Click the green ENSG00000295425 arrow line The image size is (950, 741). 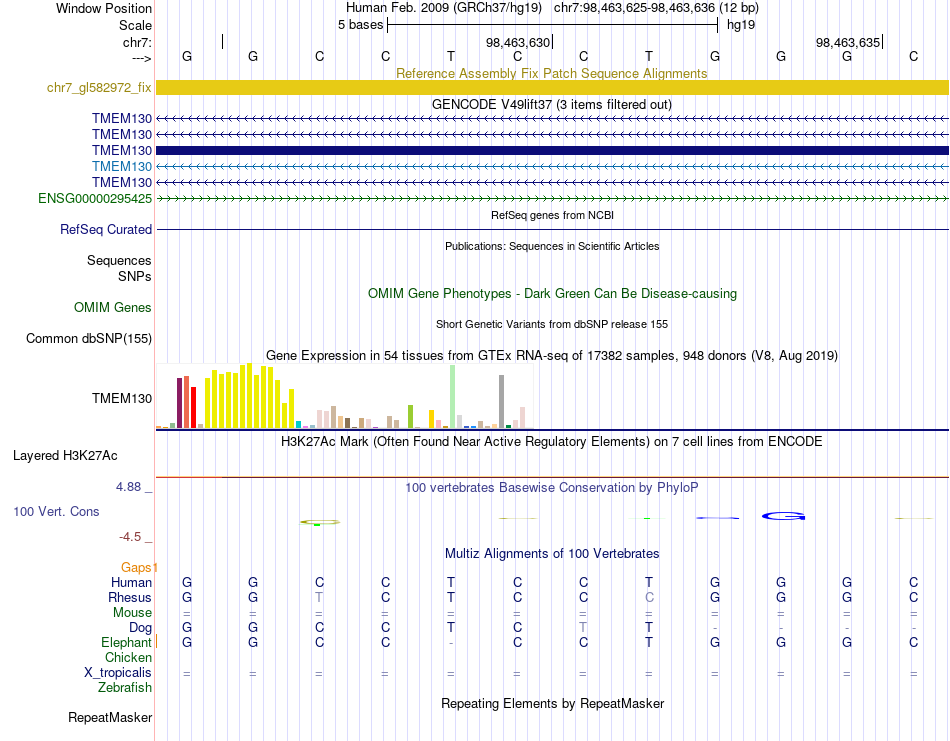coord(552,198)
